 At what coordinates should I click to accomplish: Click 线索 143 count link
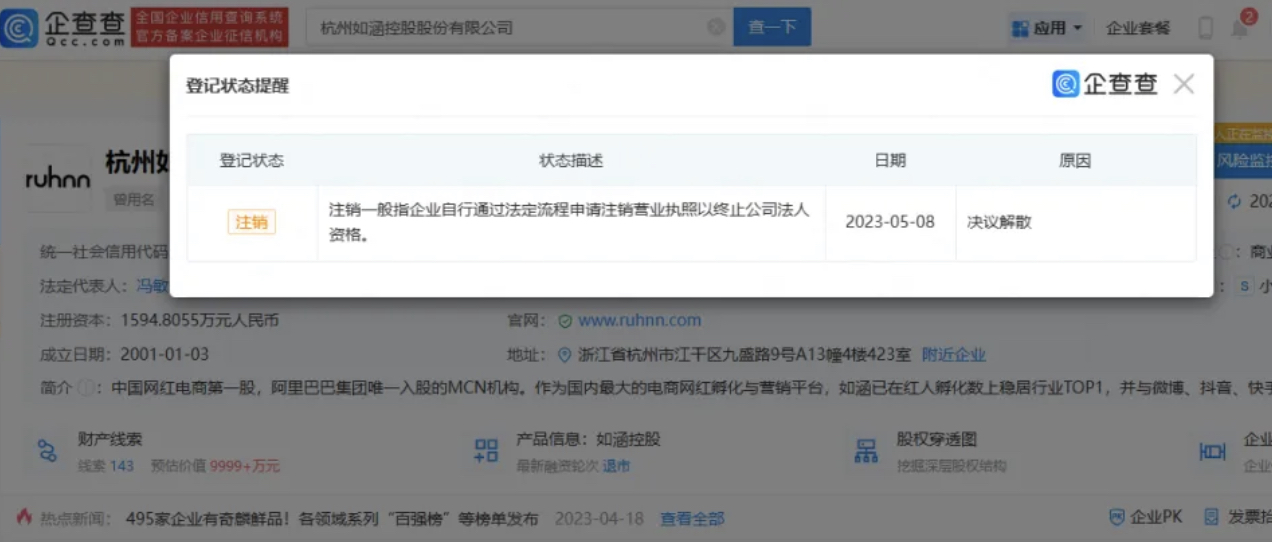point(106,466)
